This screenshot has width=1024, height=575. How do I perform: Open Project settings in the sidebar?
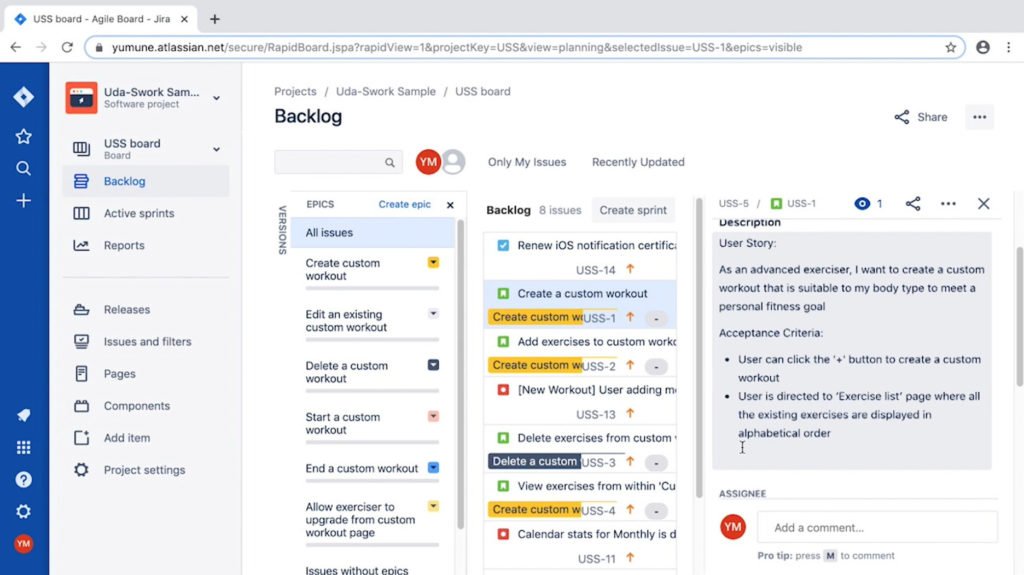click(146, 470)
